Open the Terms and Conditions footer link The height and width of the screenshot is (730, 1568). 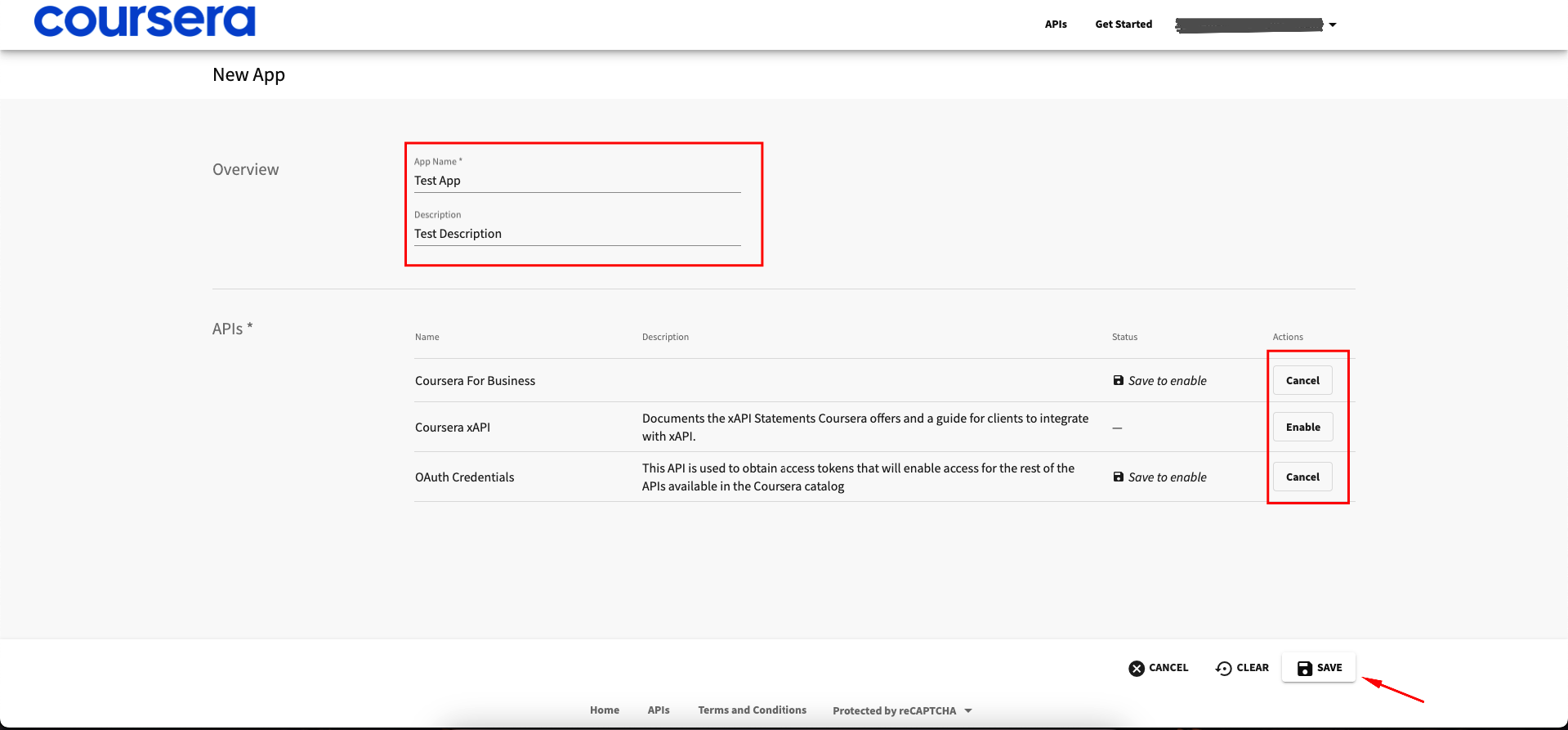click(752, 710)
